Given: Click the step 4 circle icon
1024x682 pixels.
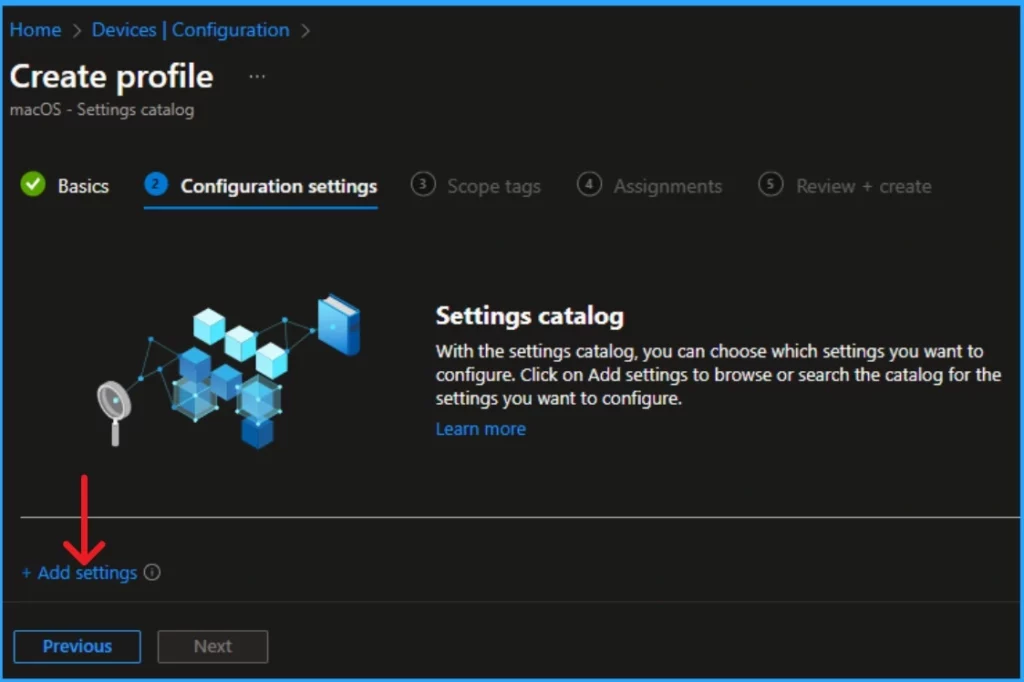Looking at the screenshot, I should click(589, 184).
